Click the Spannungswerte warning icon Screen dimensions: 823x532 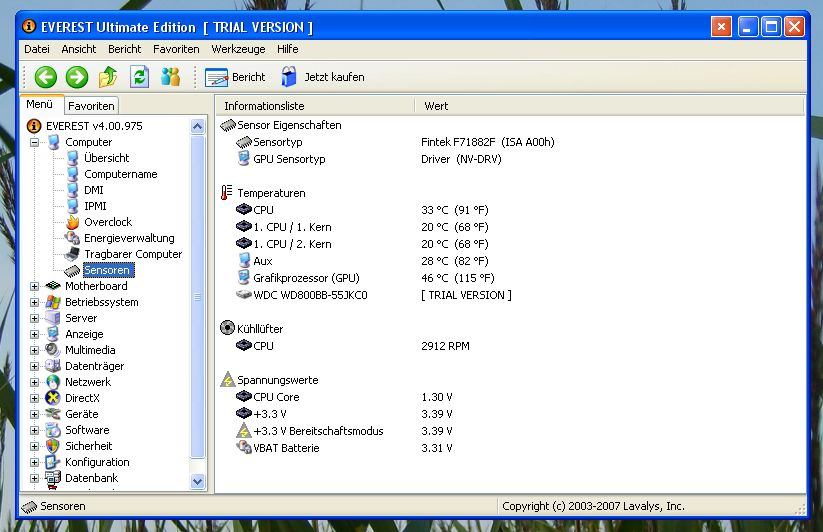pos(228,379)
